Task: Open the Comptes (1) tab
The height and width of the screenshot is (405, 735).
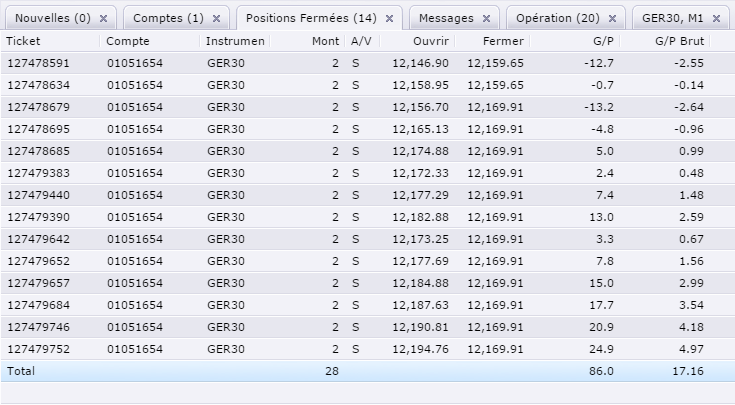Action: [x=167, y=19]
